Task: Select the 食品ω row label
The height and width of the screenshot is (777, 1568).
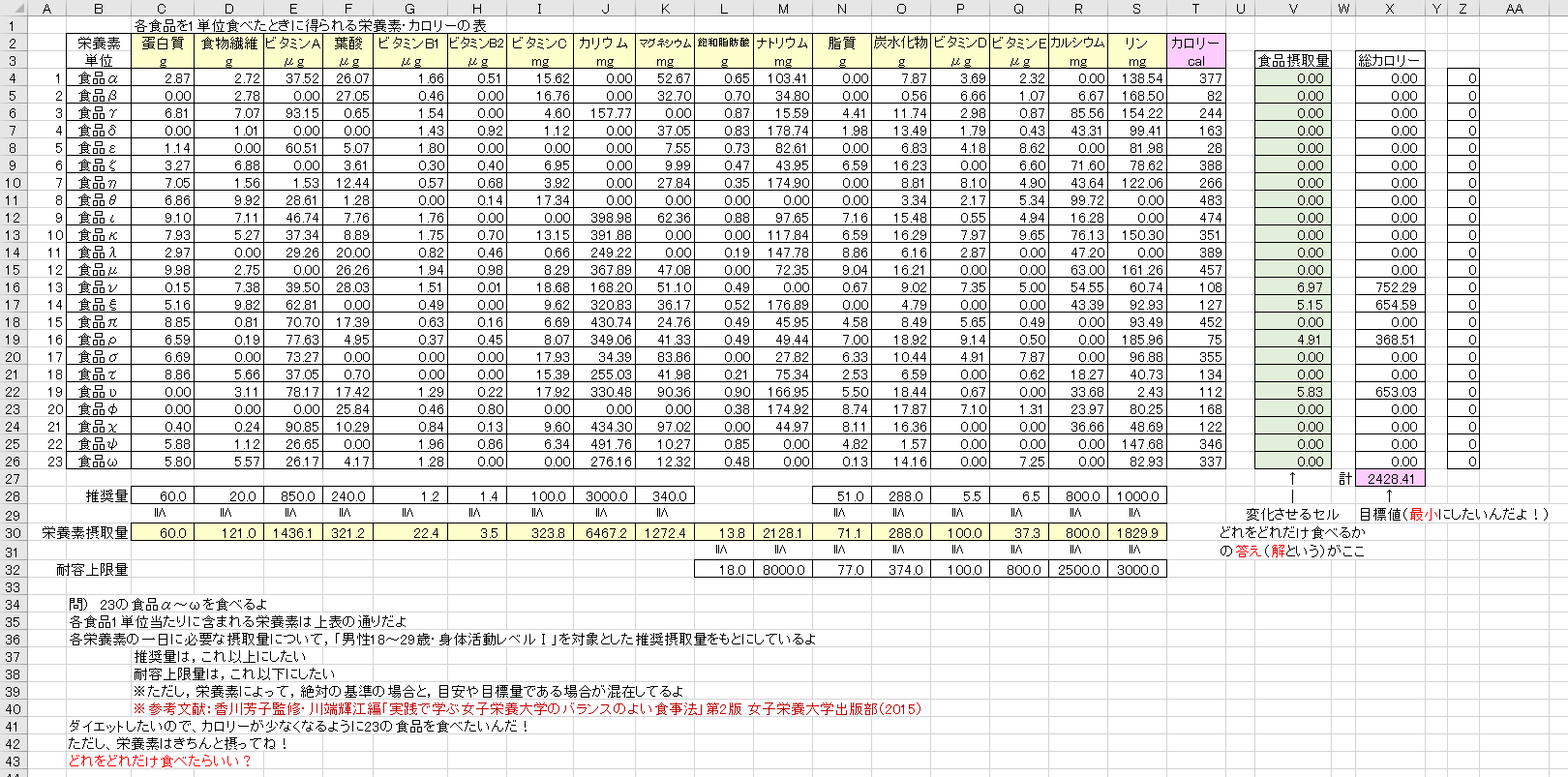Action: [x=99, y=462]
